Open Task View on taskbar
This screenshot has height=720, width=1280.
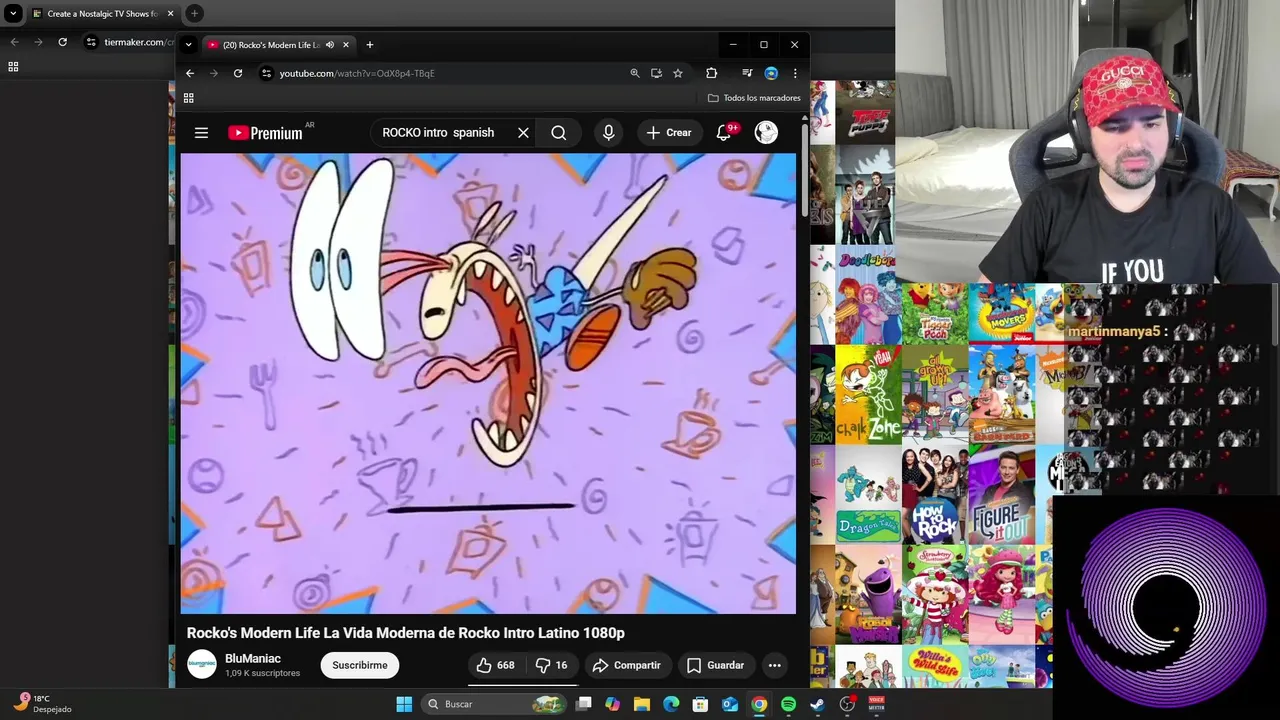[x=584, y=704]
